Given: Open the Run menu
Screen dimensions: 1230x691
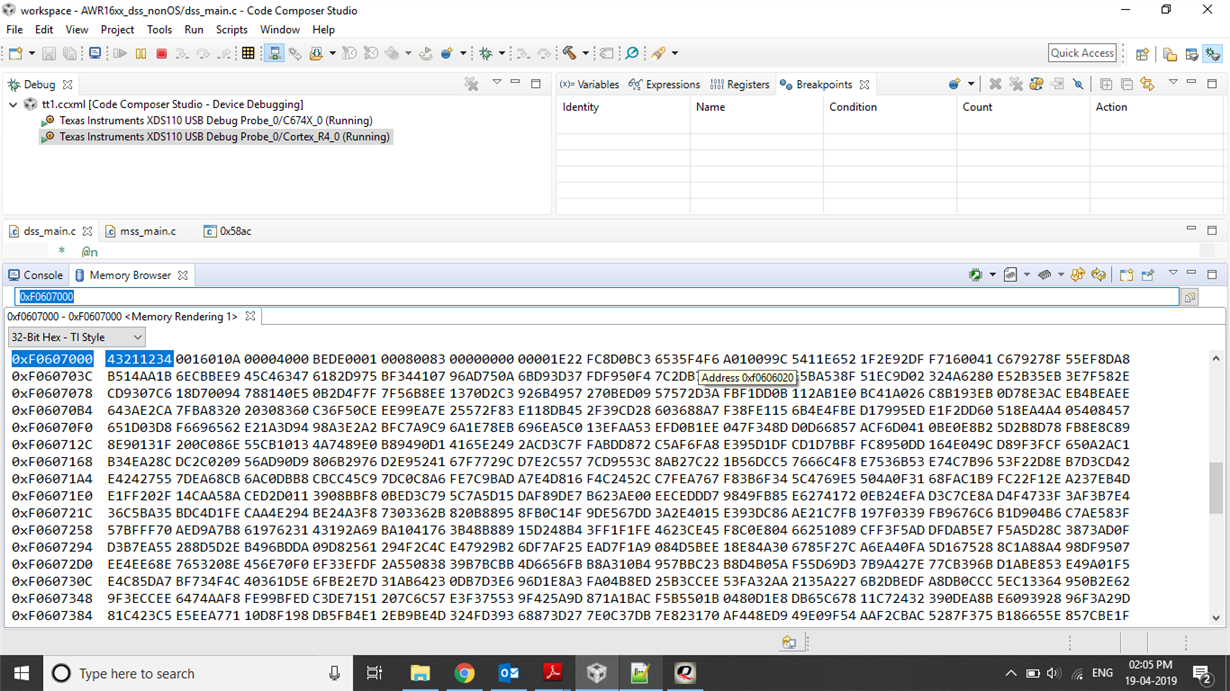Looking at the screenshot, I should 193,30.
